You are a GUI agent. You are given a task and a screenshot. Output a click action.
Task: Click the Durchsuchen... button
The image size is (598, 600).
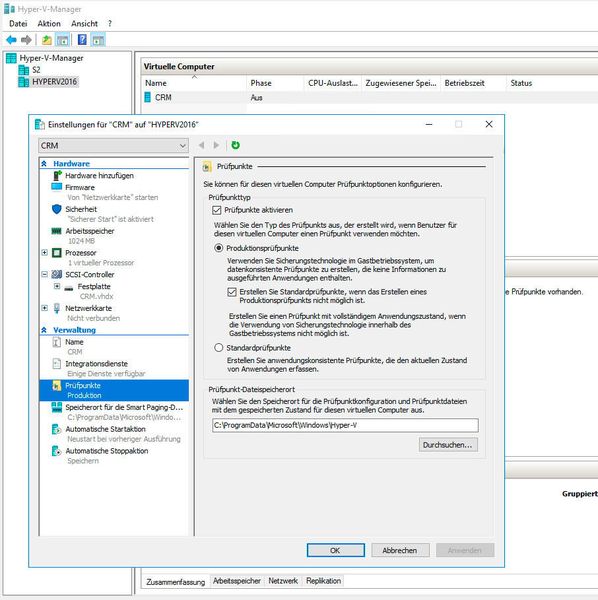(448, 445)
